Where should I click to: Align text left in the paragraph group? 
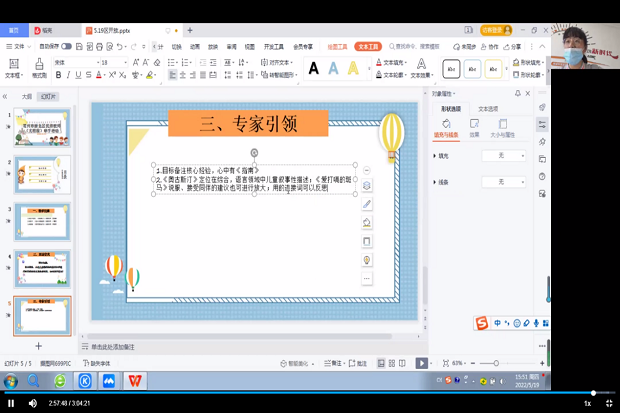point(172,75)
